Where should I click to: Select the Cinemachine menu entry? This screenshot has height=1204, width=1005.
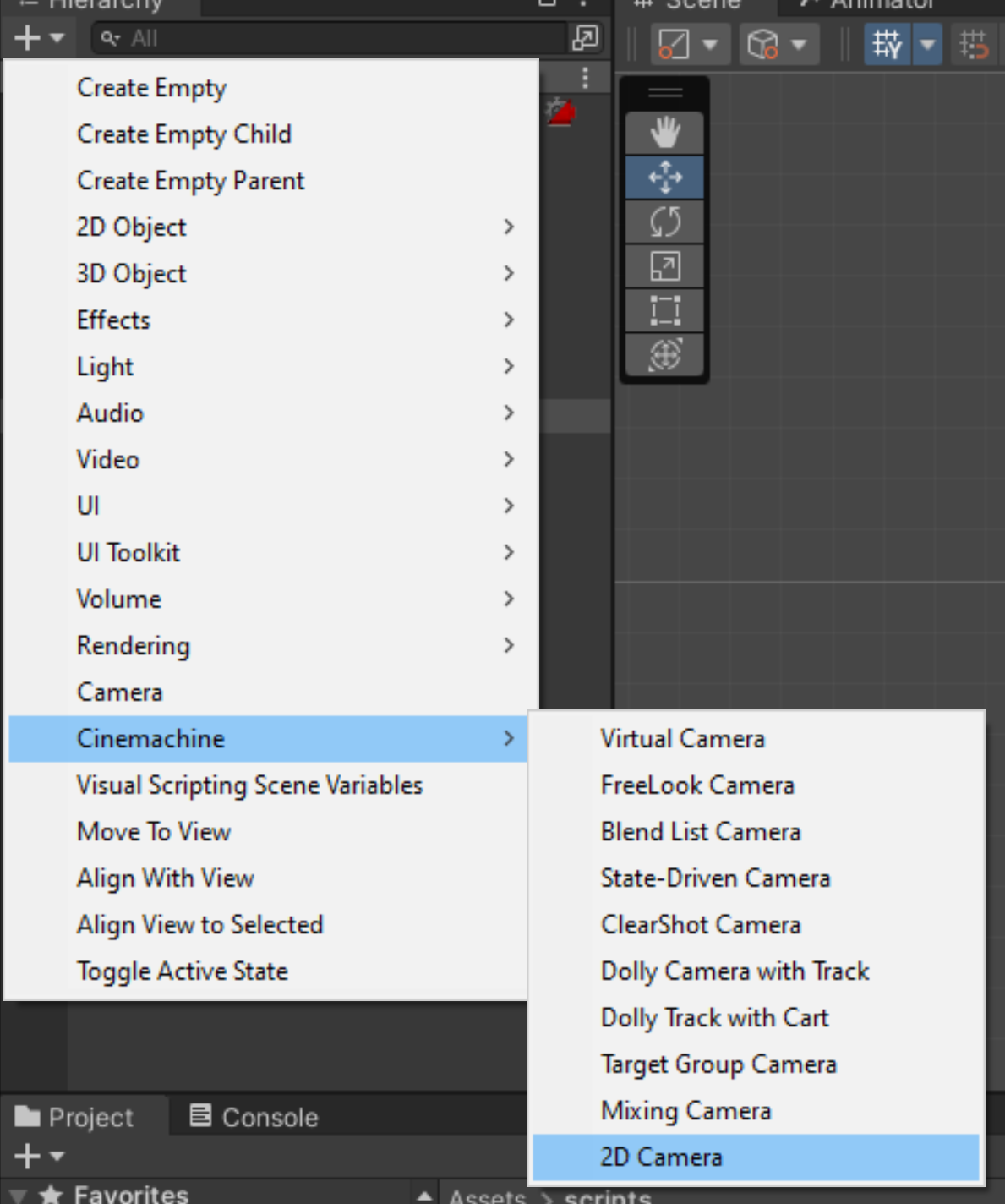point(268,738)
